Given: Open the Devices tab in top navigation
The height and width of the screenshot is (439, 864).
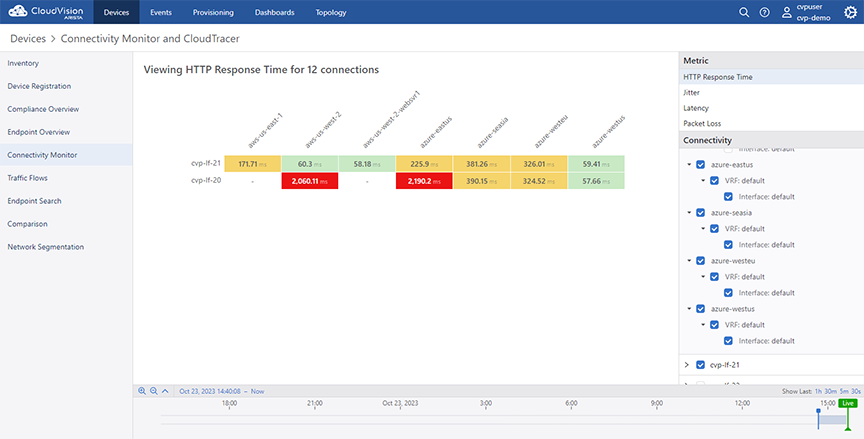Looking at the screenshot, I should click(116, 12).
